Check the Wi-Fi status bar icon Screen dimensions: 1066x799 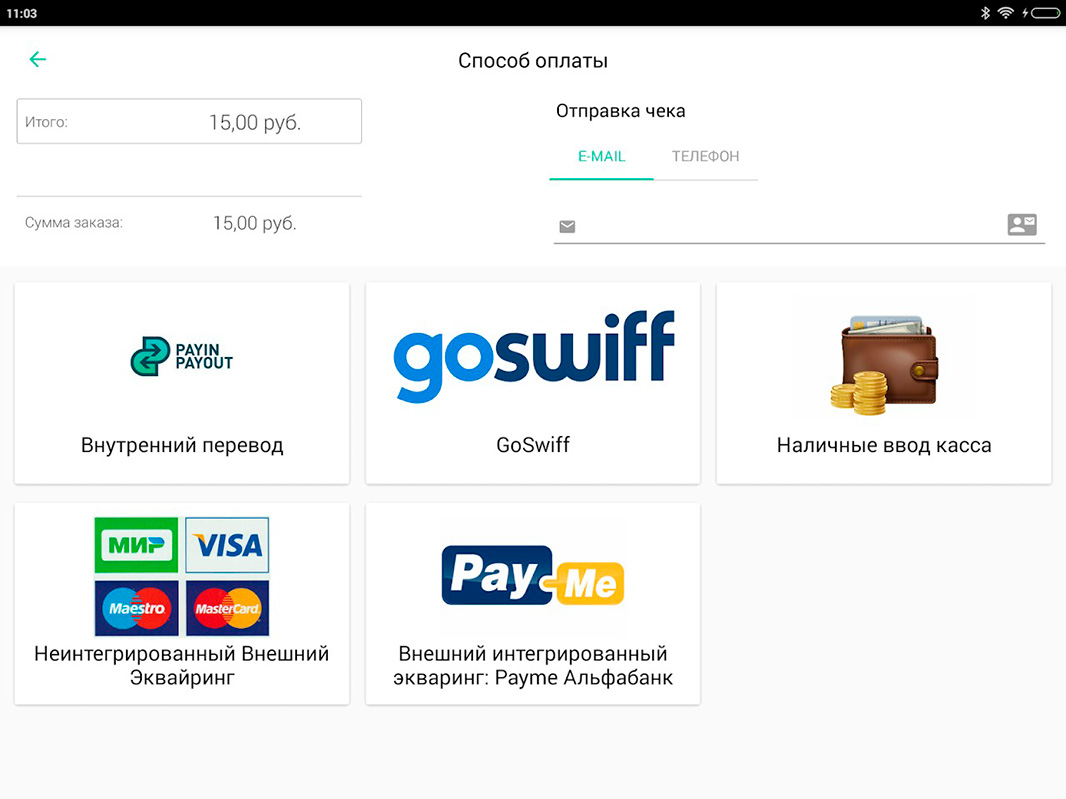(x=1005, y=13)
